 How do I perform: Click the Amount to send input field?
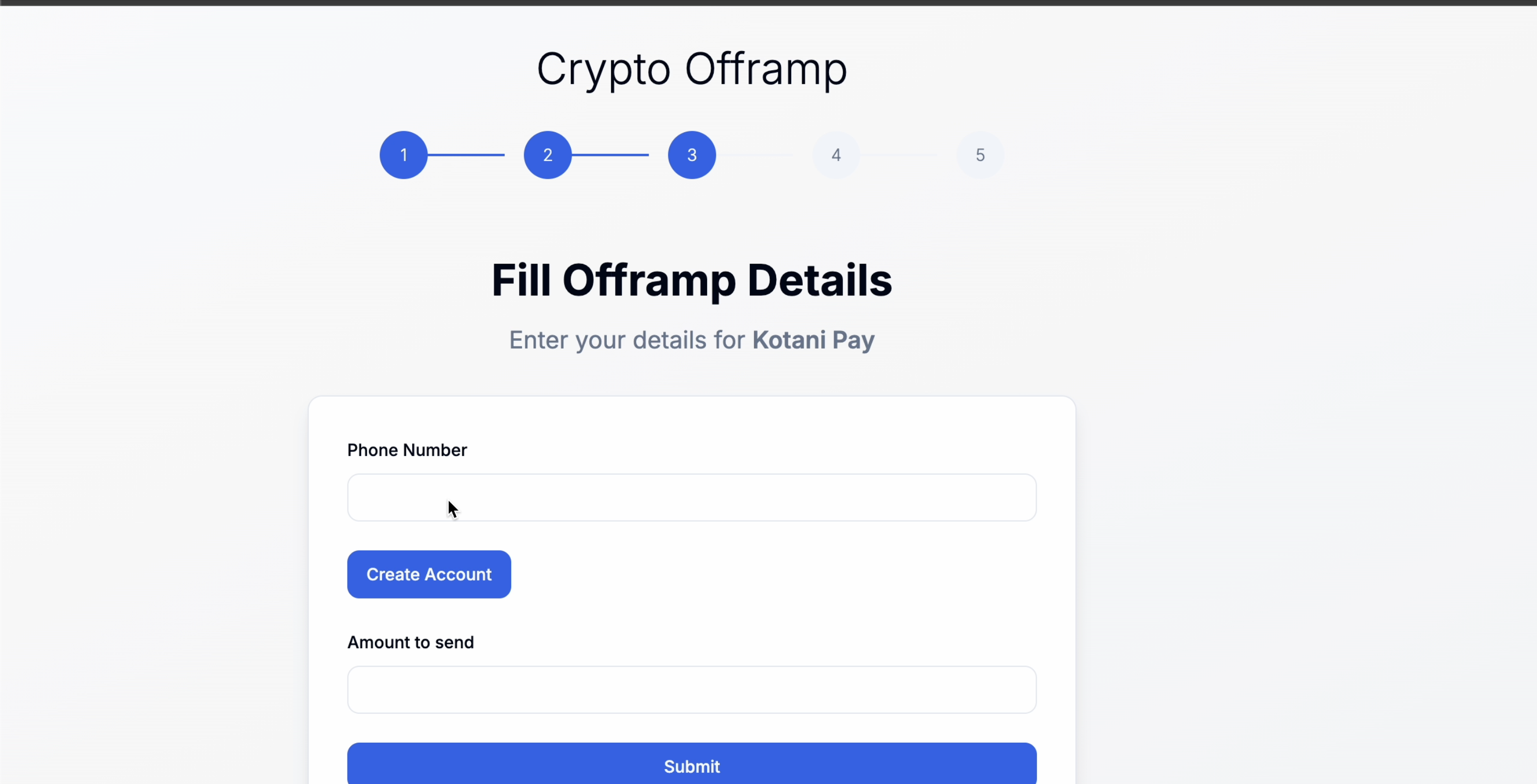tap(692, 689)
